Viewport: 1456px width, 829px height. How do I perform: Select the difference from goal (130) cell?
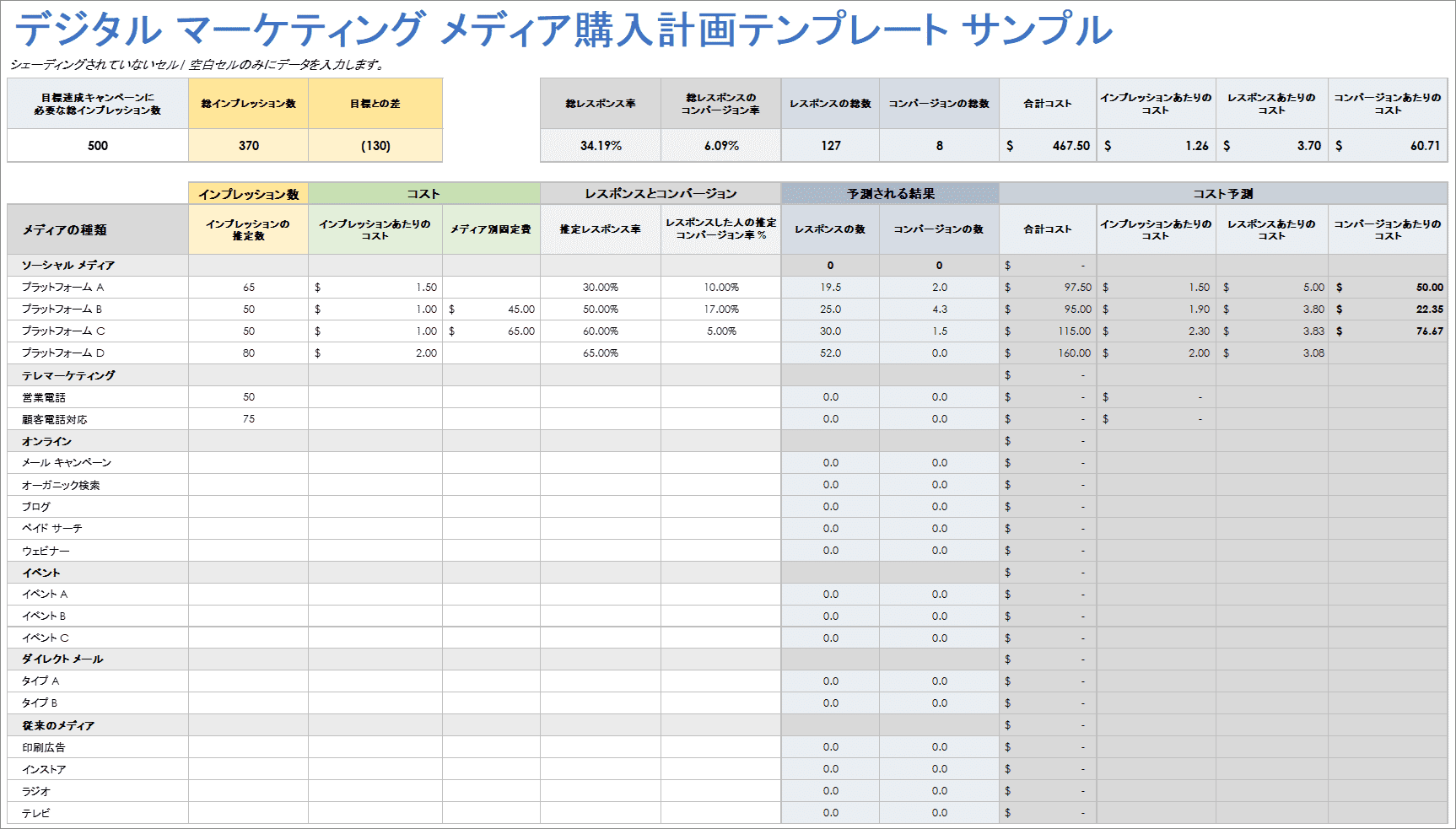375,145
